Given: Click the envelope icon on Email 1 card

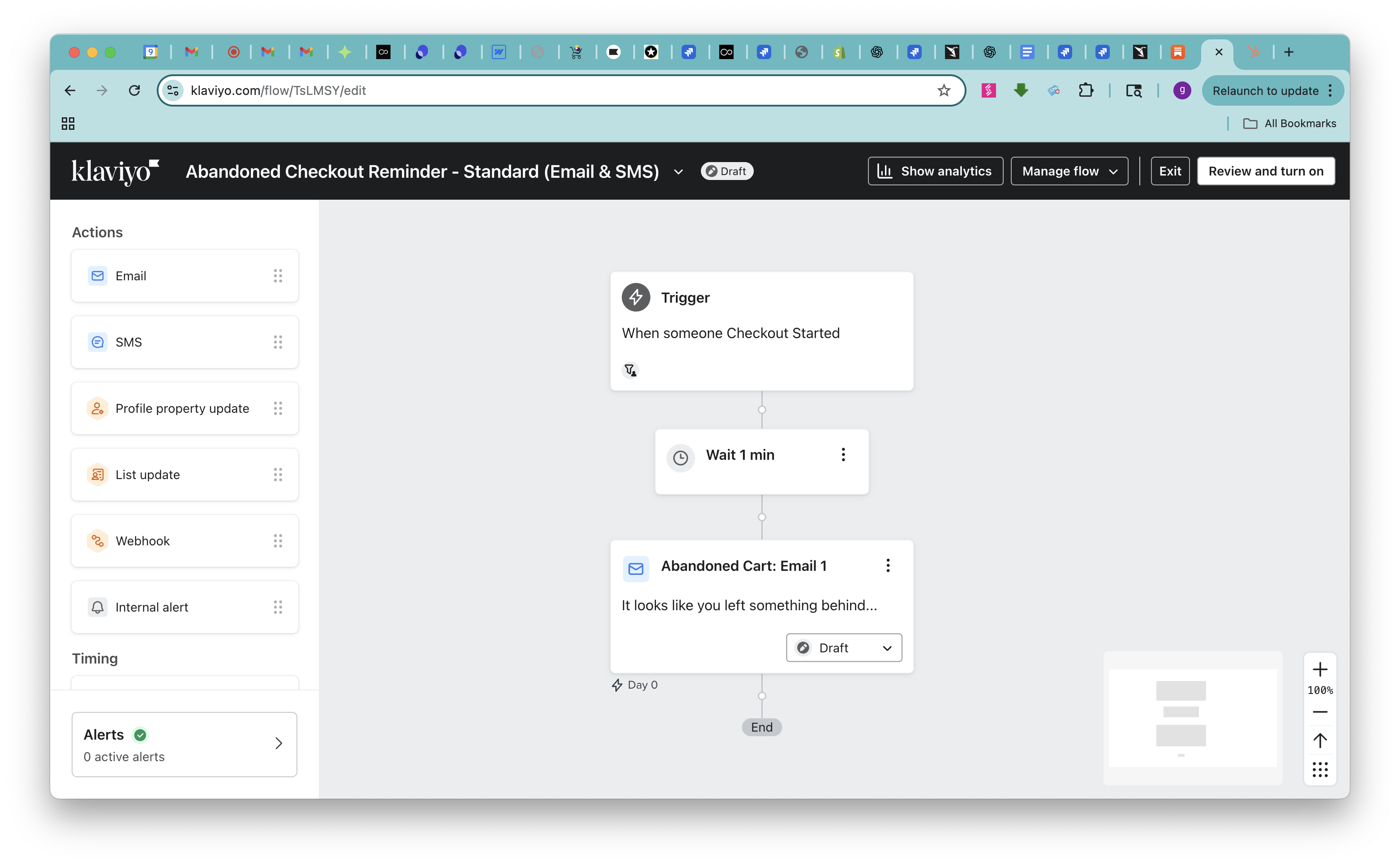Looking at the screenshot, I should pyautogui.click(x=636, y=569).
